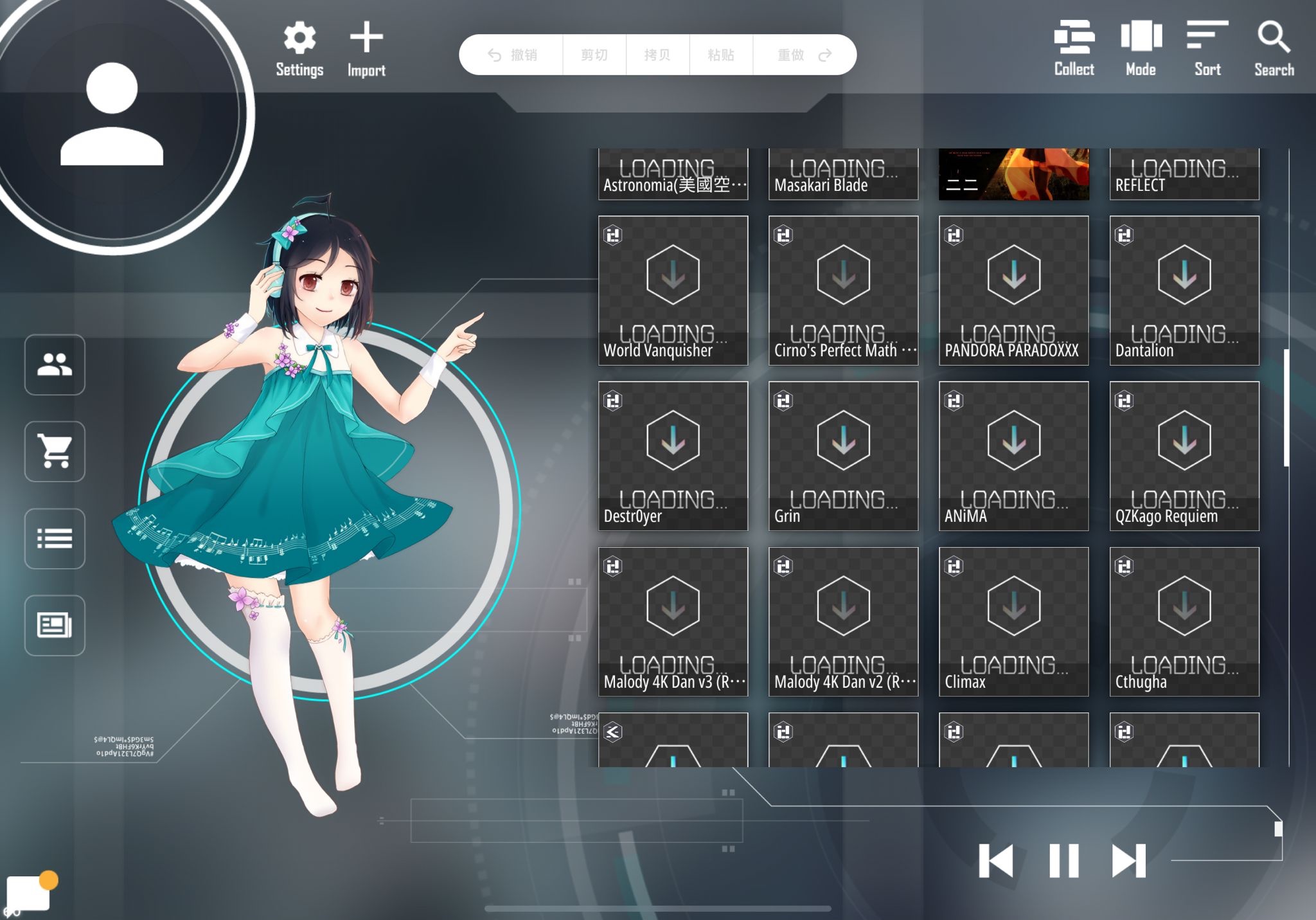1316x920 pixels.
Task: Pause the music preview
Action: [1063, 861]
